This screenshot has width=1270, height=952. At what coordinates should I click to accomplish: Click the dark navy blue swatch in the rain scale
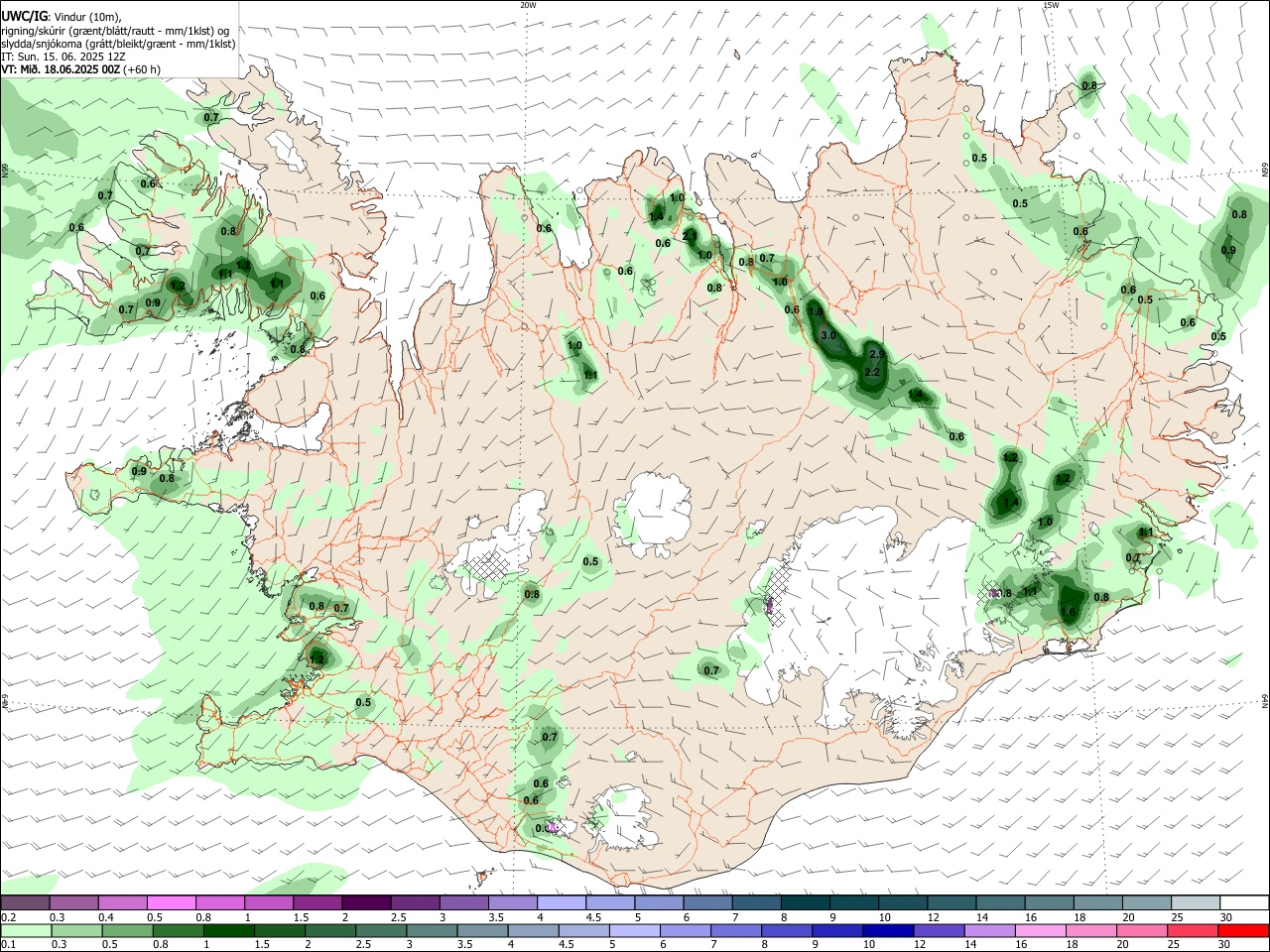pos(887,930)
